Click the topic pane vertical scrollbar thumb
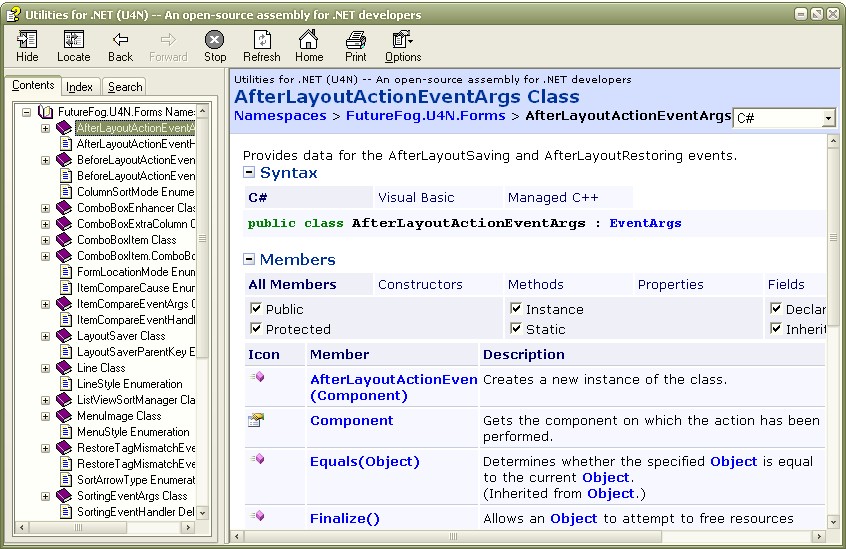 click(x=833, y=237)
